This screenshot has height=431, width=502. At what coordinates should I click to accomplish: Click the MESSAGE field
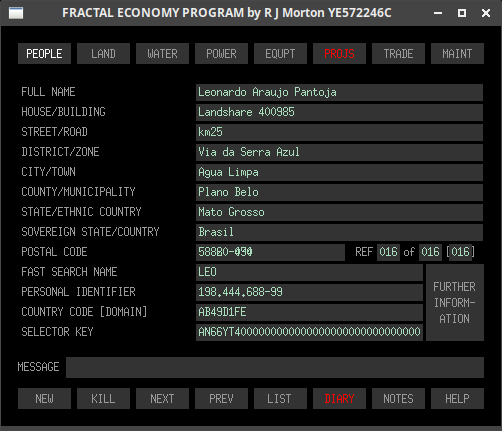(275, 367)
